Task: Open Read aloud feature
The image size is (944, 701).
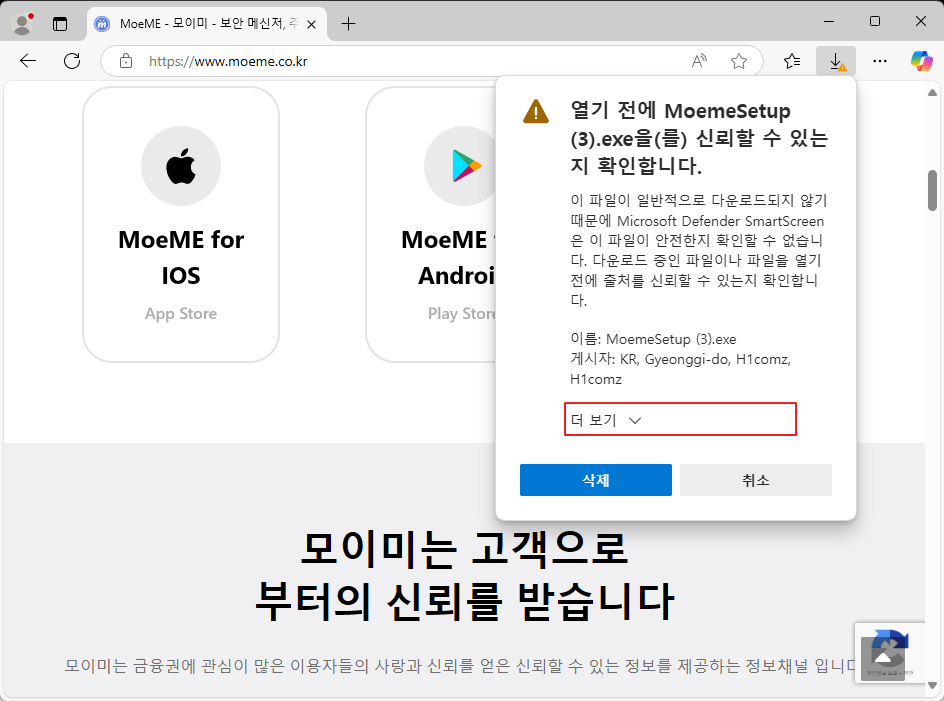Action: [699, 61]
